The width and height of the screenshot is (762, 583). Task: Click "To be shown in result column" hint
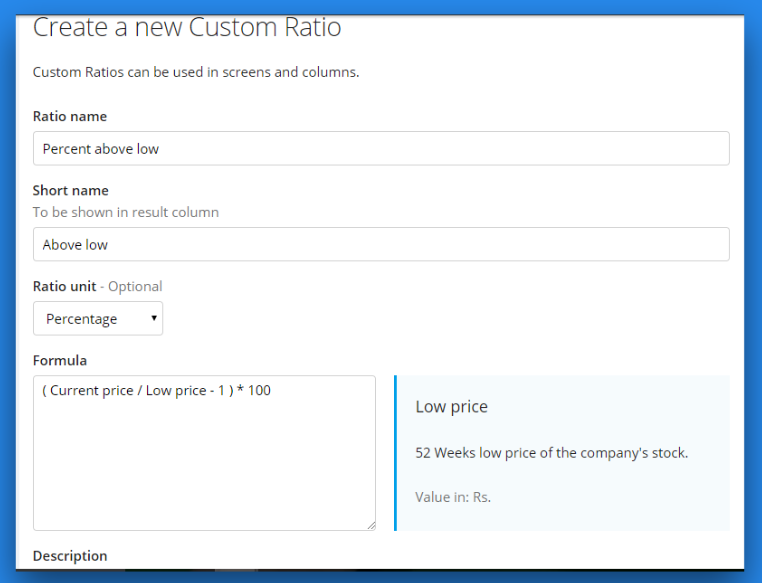coord(126,212)
